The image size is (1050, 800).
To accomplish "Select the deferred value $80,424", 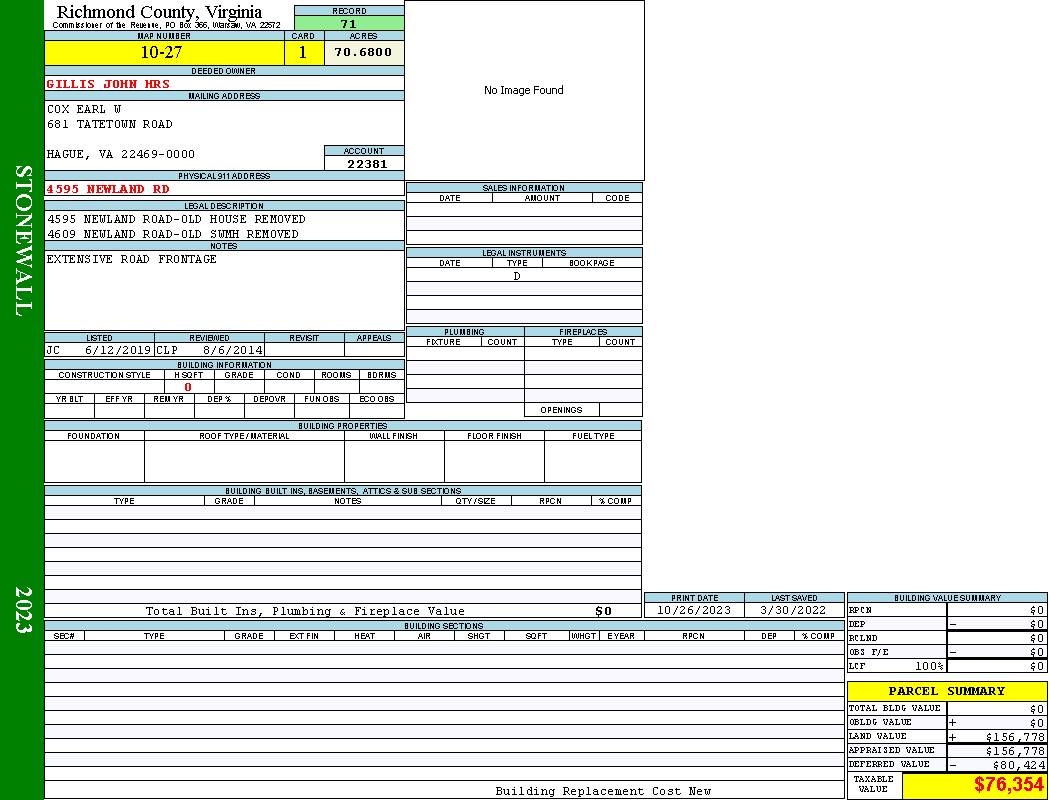I will pyautogui.click(x=1018, y=765).
